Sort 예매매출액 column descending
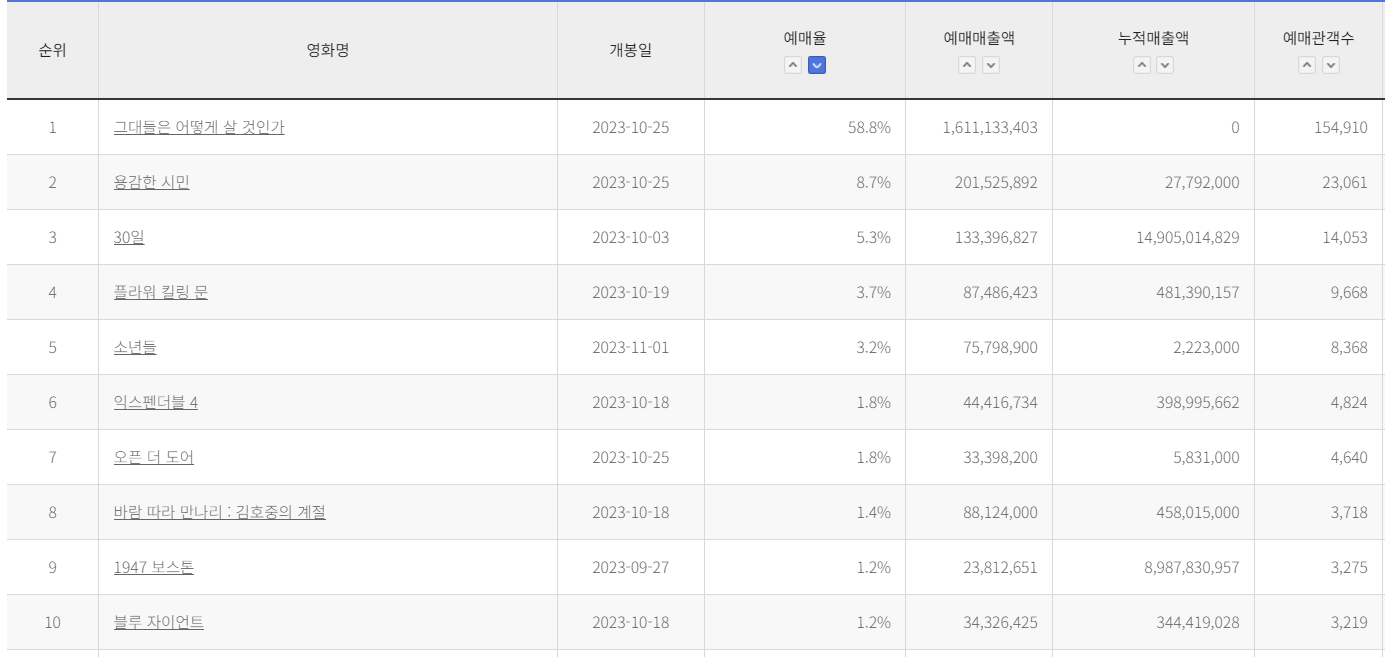Screen dimensions: 1385x657 [990, 65]
